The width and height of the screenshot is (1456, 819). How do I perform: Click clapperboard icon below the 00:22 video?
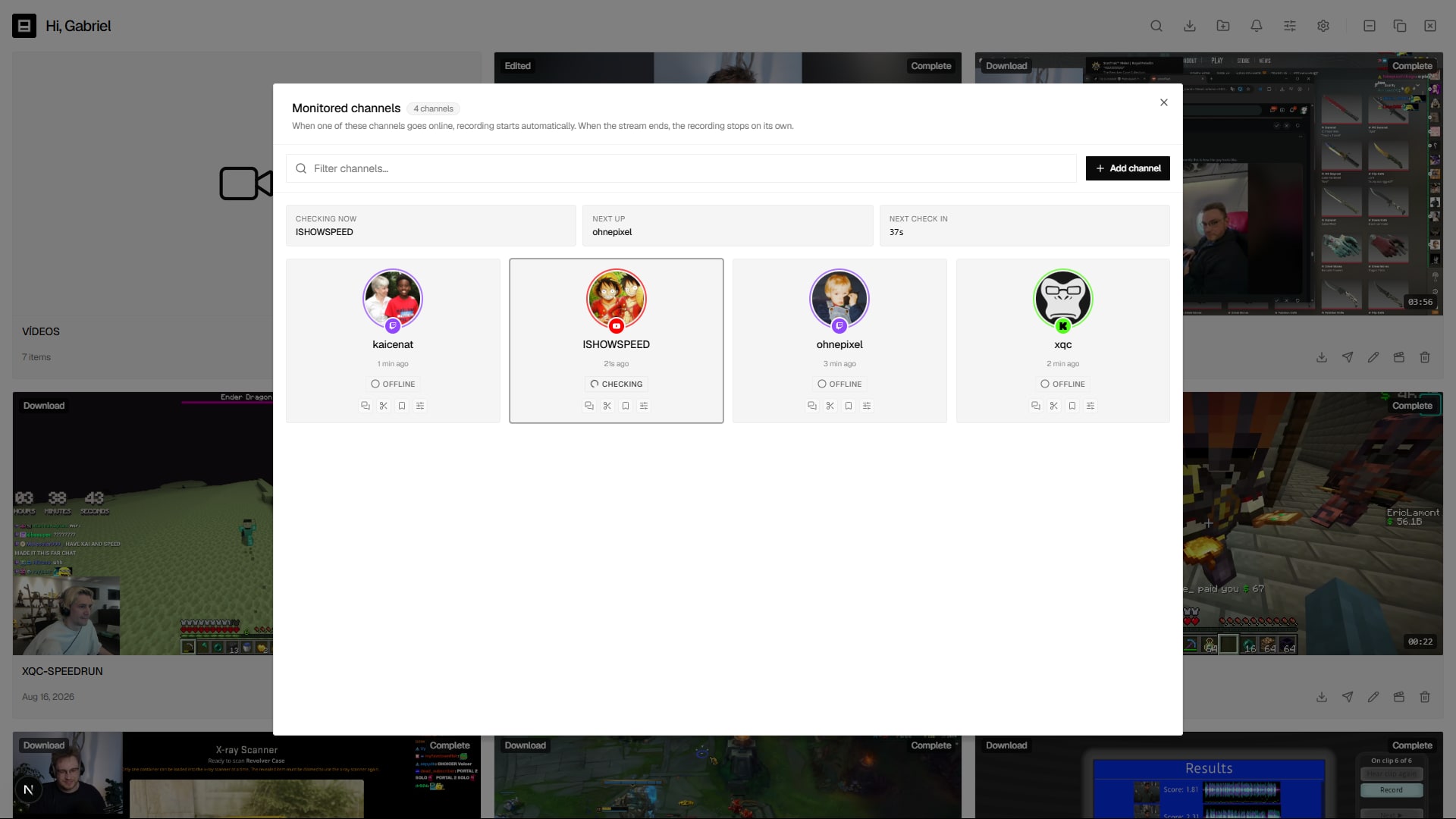click(x=1399, y=697)
